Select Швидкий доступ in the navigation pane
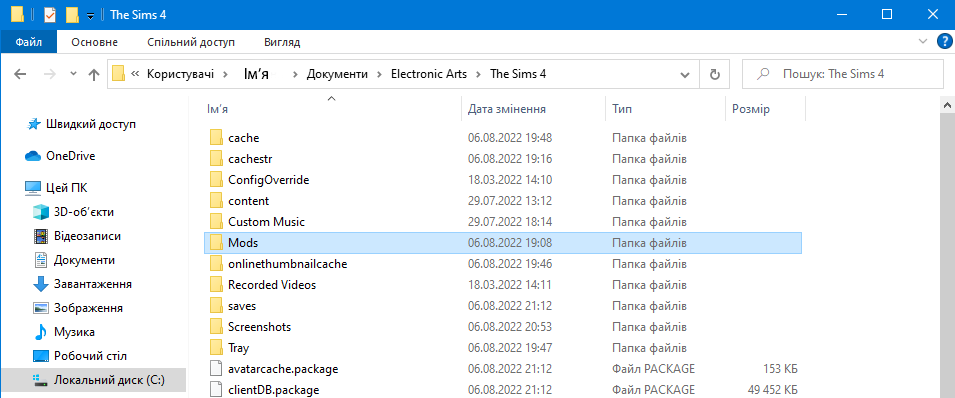The width and height of the screenshot is (955, 398). click(x=91, y=124)
